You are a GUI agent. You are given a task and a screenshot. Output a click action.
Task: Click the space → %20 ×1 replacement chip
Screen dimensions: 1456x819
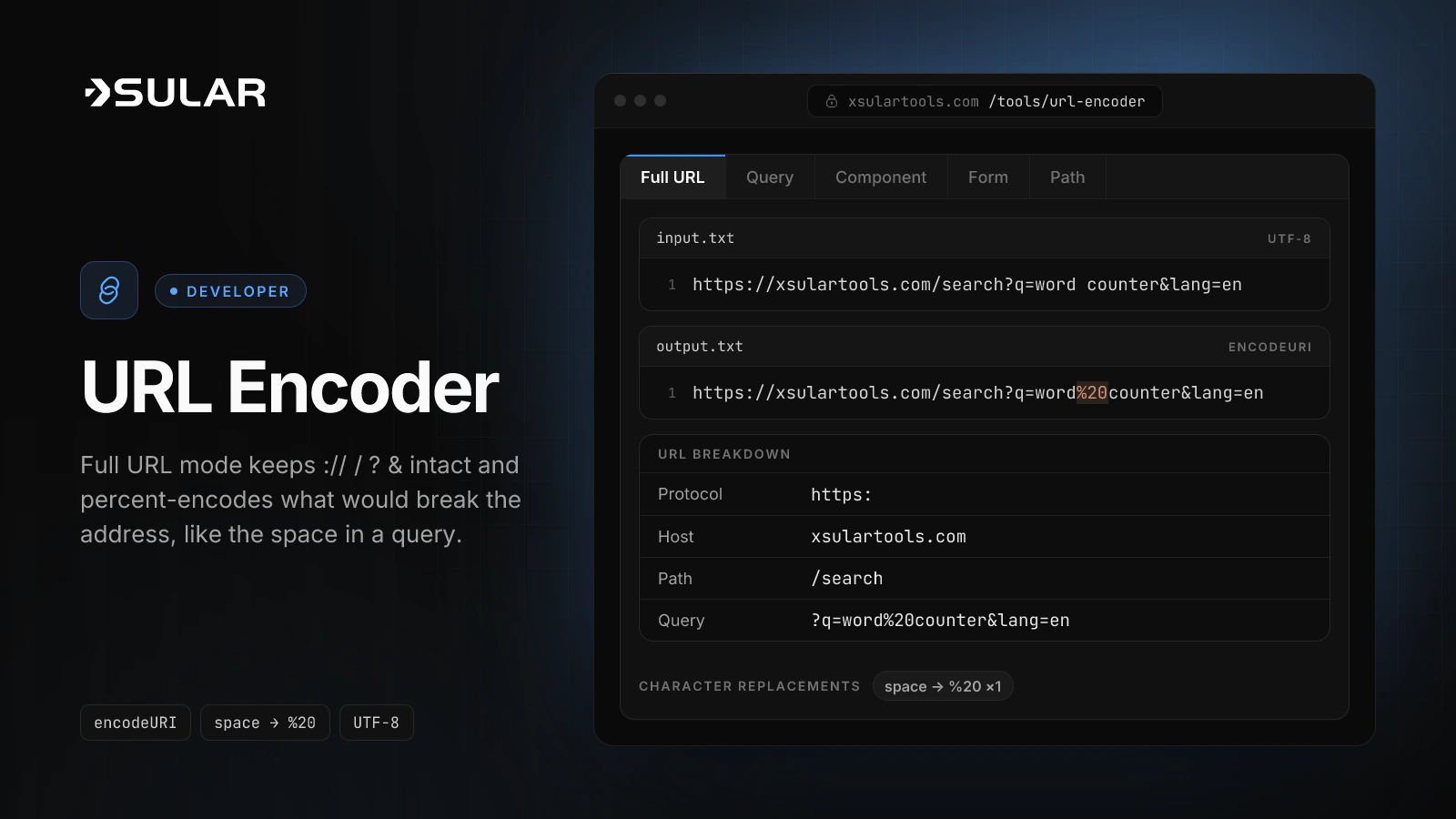pyautogui.click(x=943, y=686)
